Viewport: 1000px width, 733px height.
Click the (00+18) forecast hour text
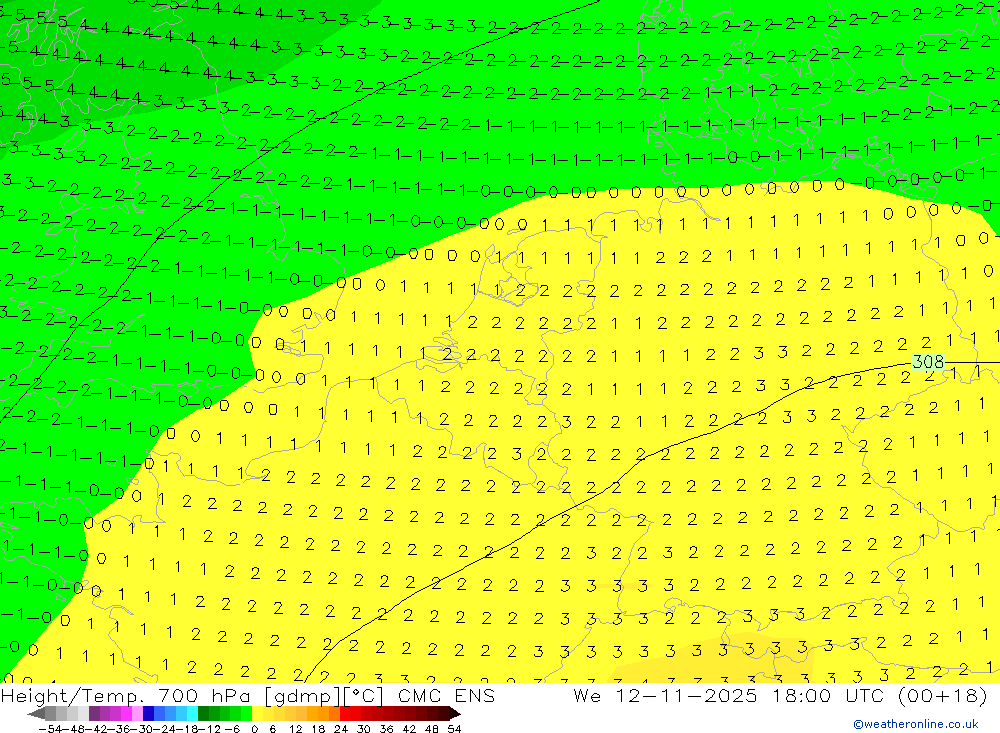point(942,695)
